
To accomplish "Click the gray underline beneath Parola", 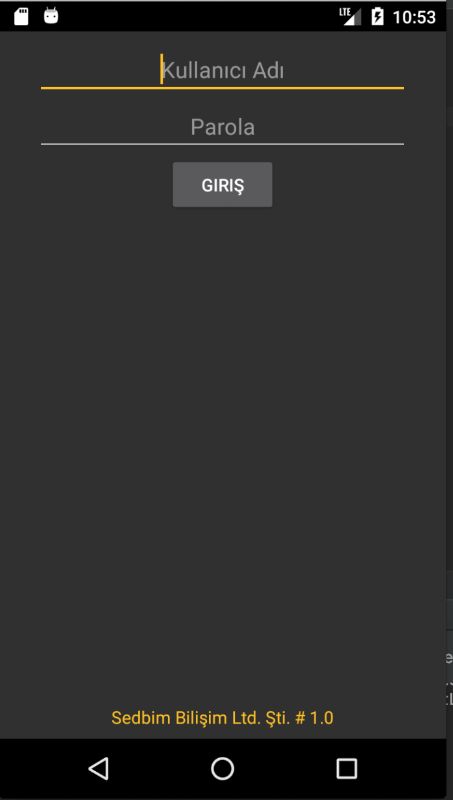I will 222,144.
